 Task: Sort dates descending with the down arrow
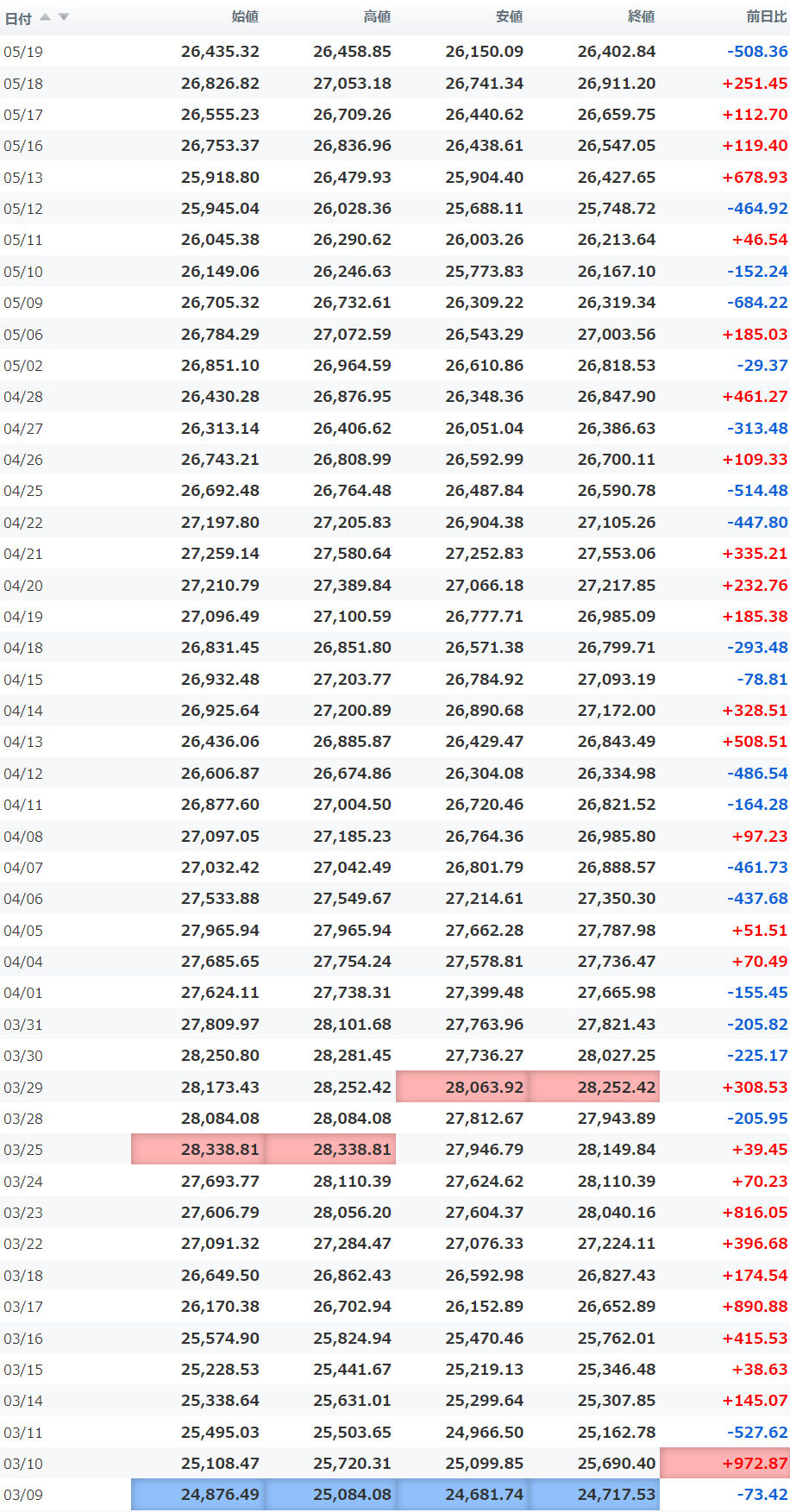(x=64, y=17)
